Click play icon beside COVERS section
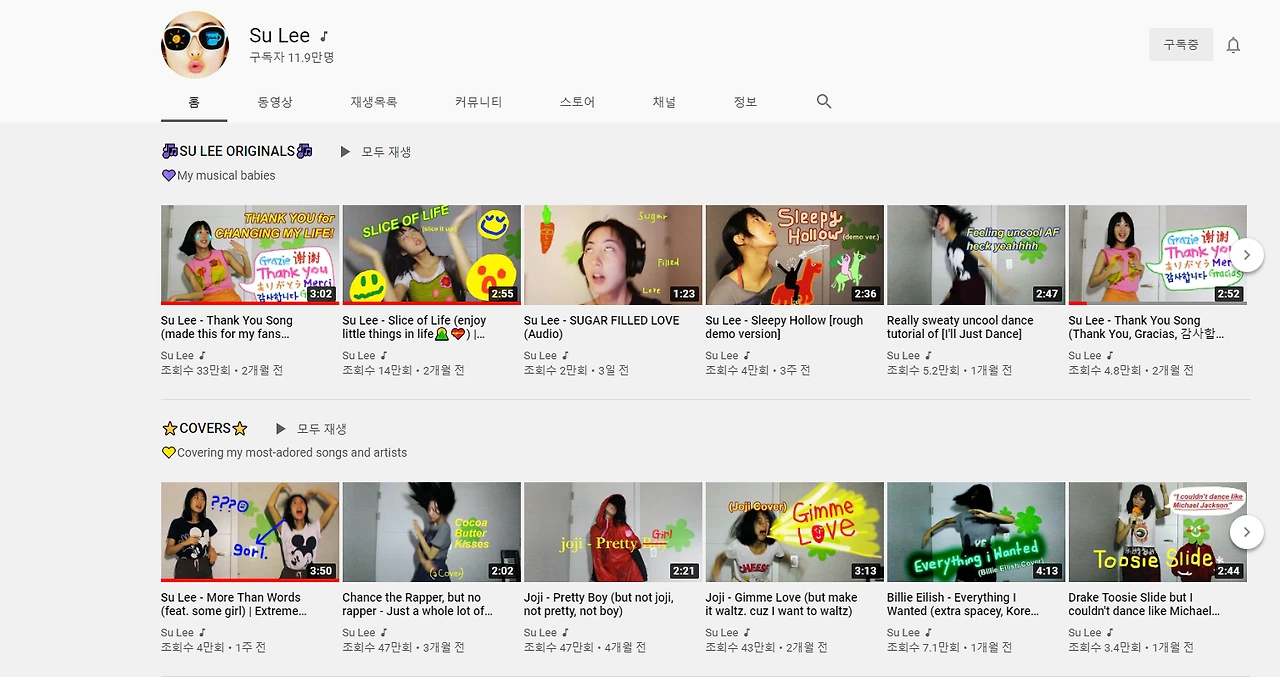 (281, 429)
